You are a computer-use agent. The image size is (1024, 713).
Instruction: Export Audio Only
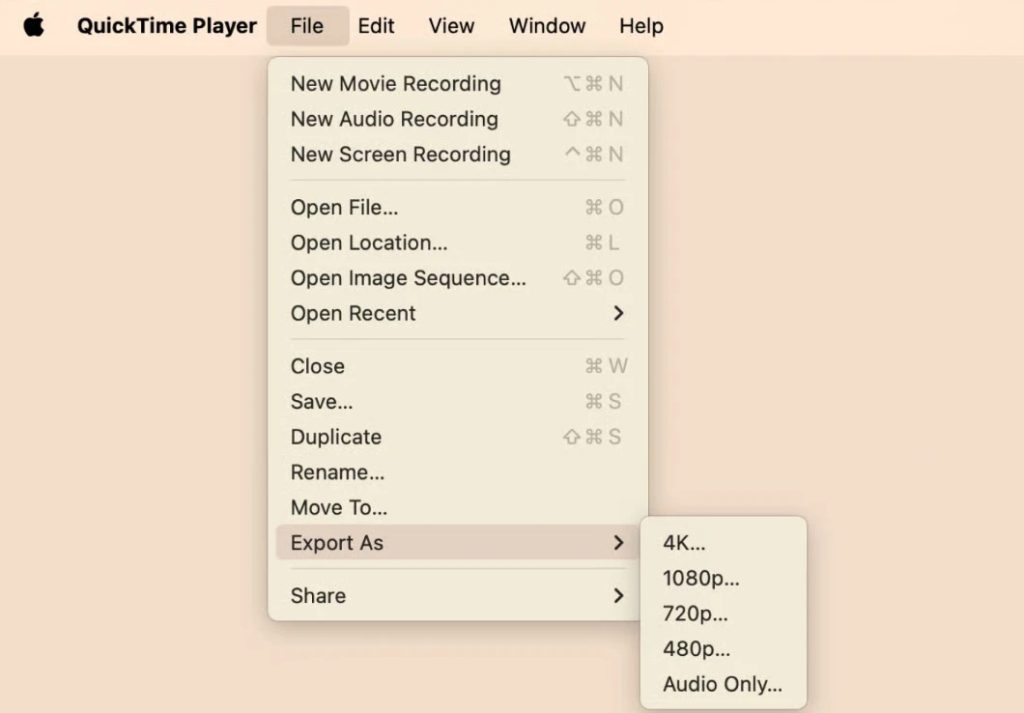(x=722, y=684)
